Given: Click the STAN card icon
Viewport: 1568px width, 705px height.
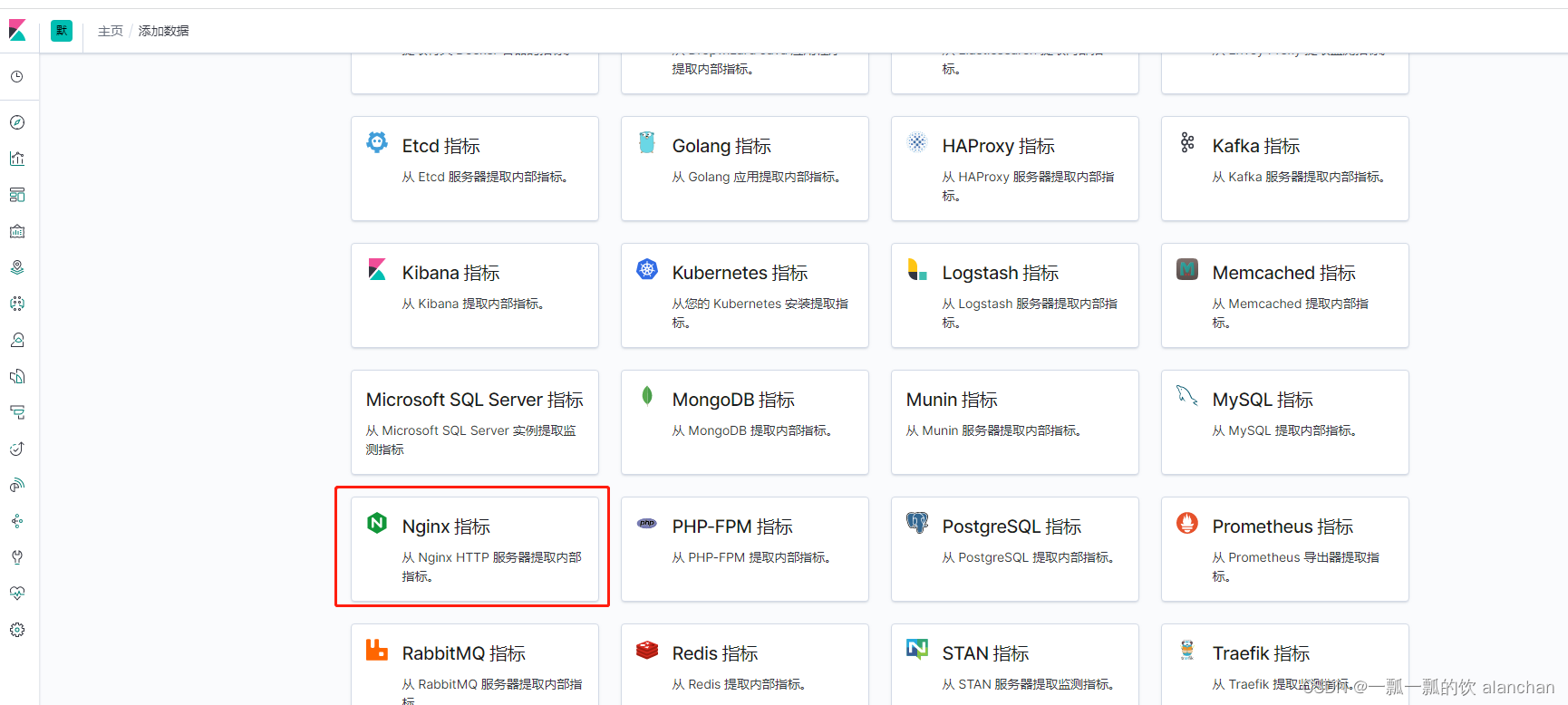Looking at the screenshot, I should (x=917, y=650).
